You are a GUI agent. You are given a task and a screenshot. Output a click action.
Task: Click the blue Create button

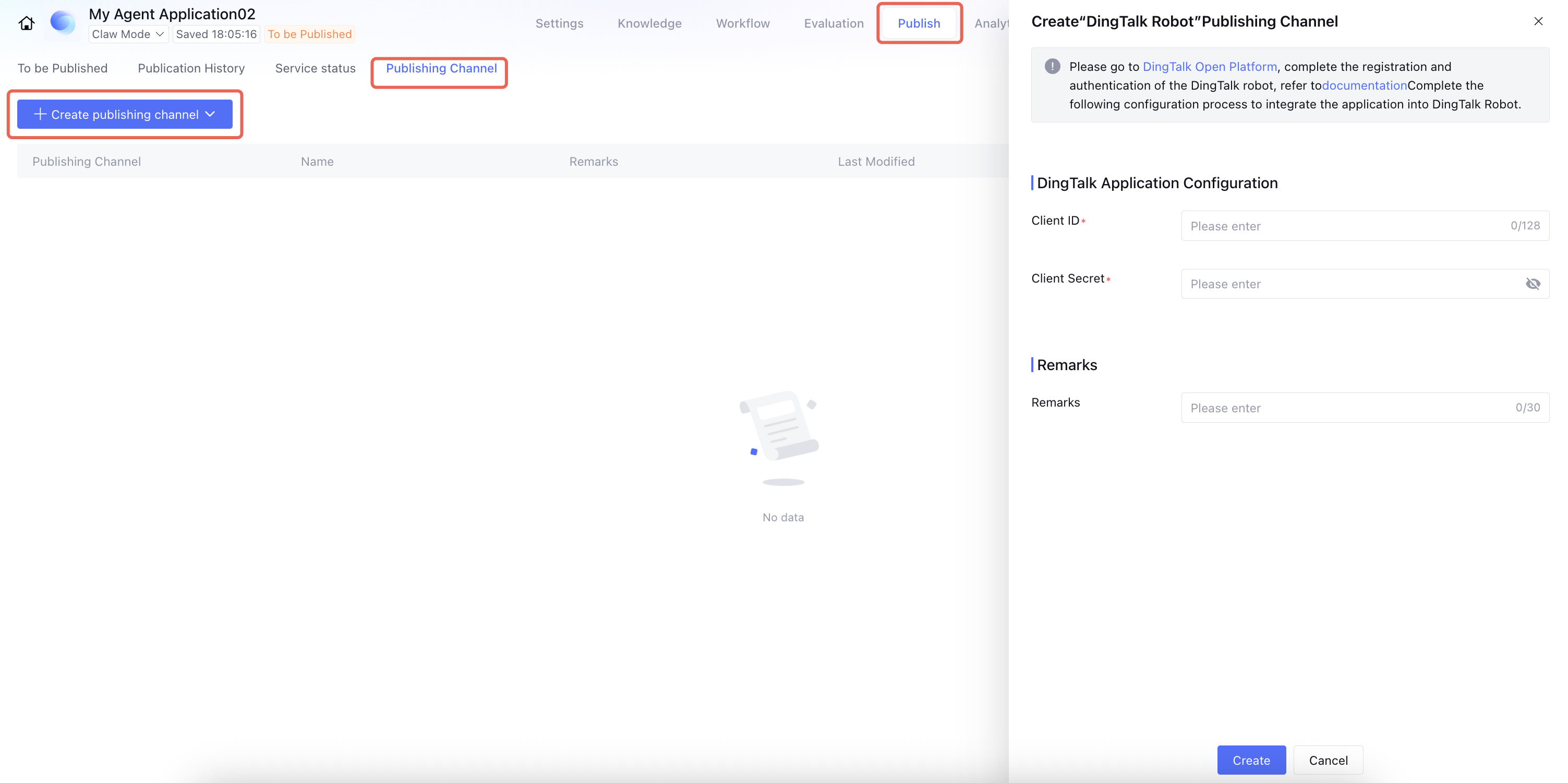coord(1251,760)
